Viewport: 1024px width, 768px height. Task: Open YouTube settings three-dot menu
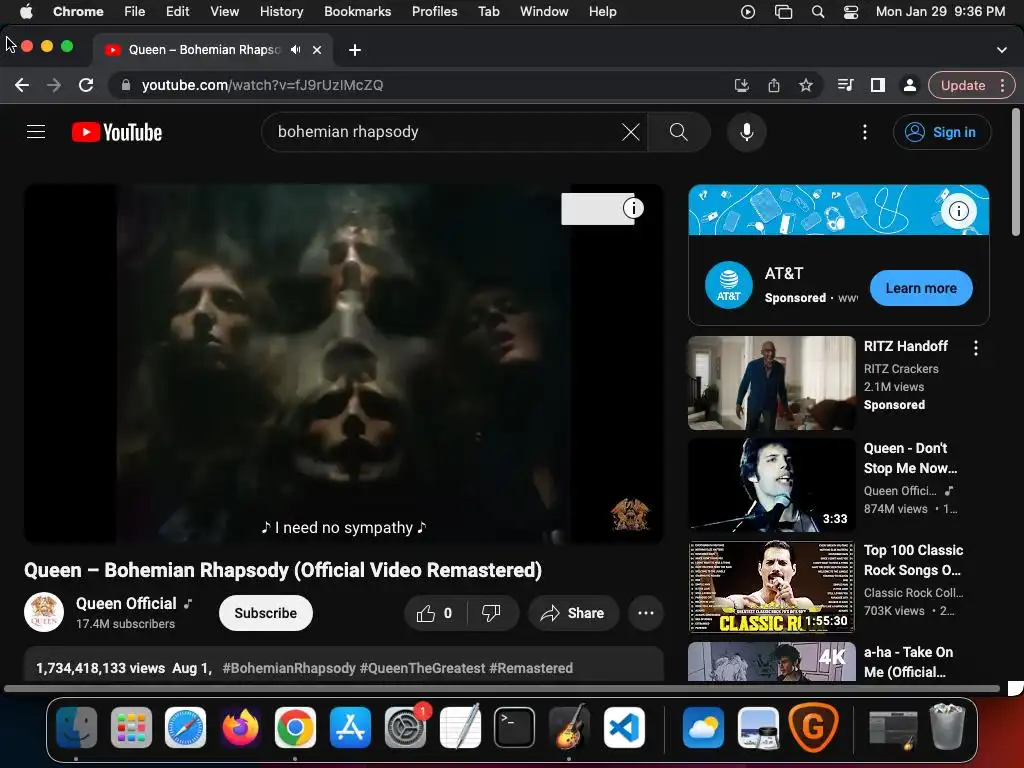865,132
